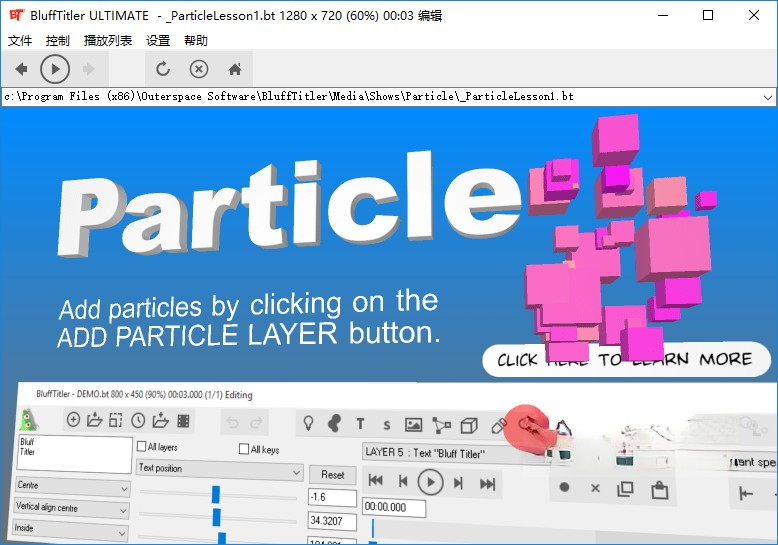The image size is (778, 545).
Task: Play the show with the circular play button
Action: pos(55,69)
